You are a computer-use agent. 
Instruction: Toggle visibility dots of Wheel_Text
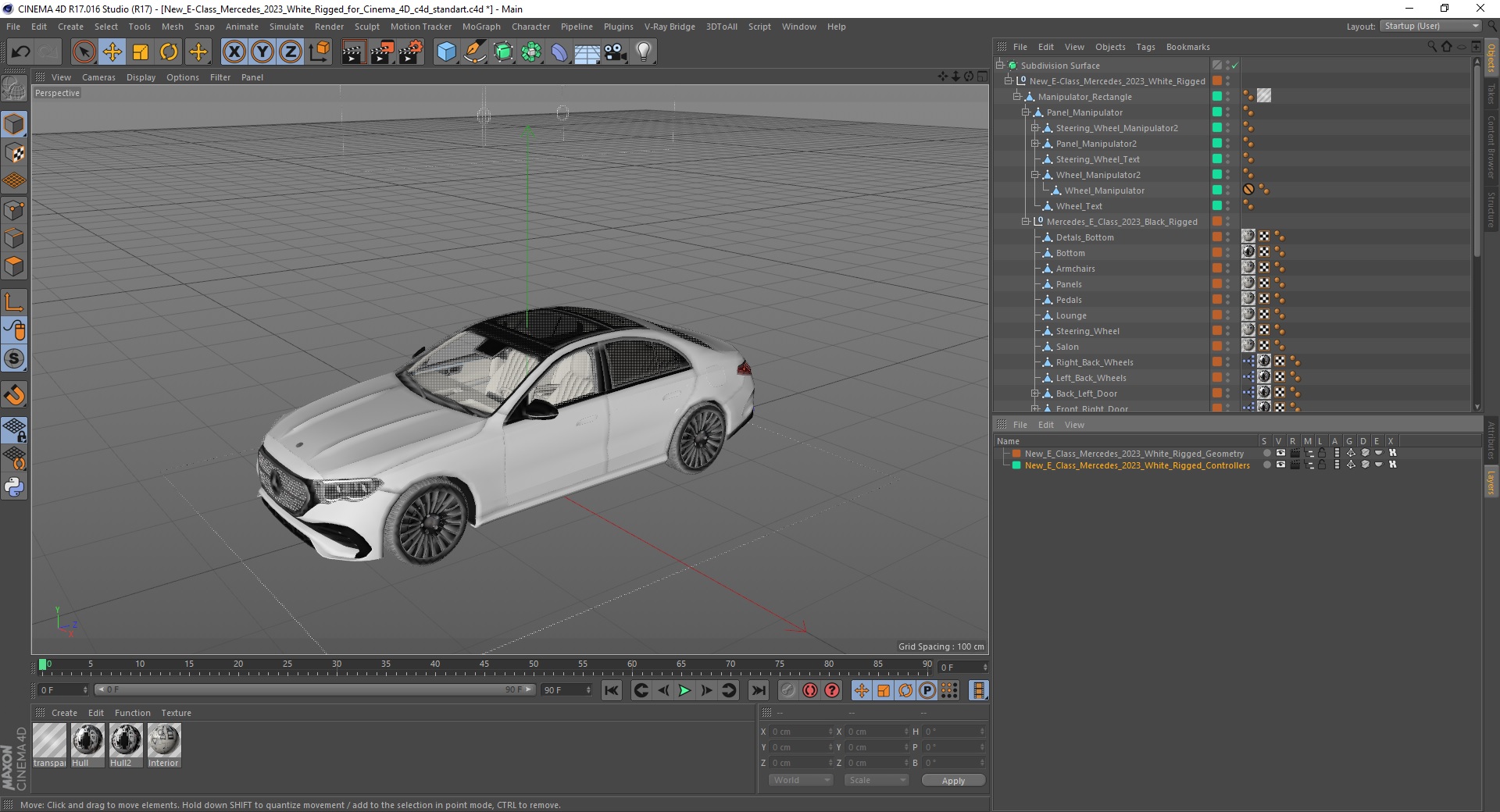click(x=1228, y=206)
